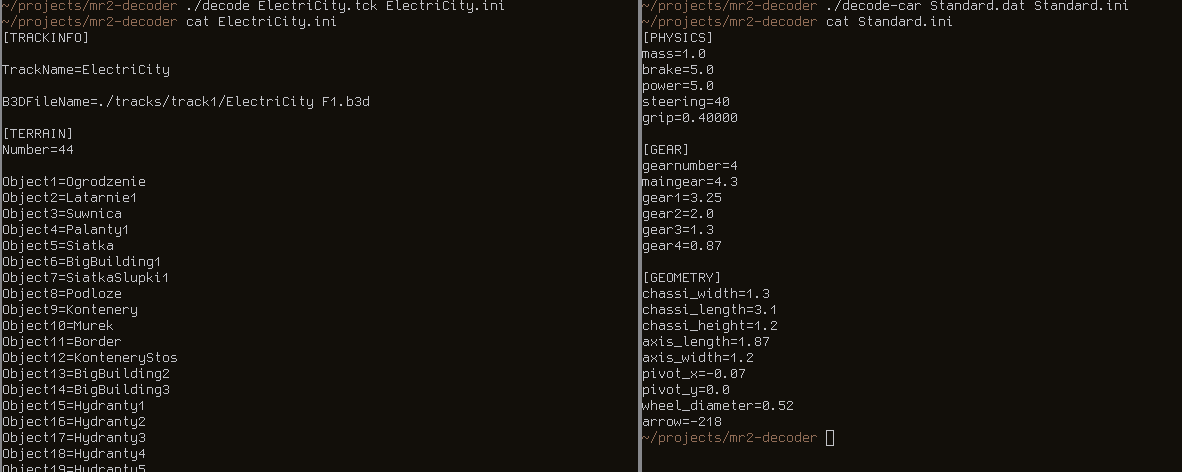Select the TrackName=ElectriCity line

pyautogui.click(x=86, y=70)
